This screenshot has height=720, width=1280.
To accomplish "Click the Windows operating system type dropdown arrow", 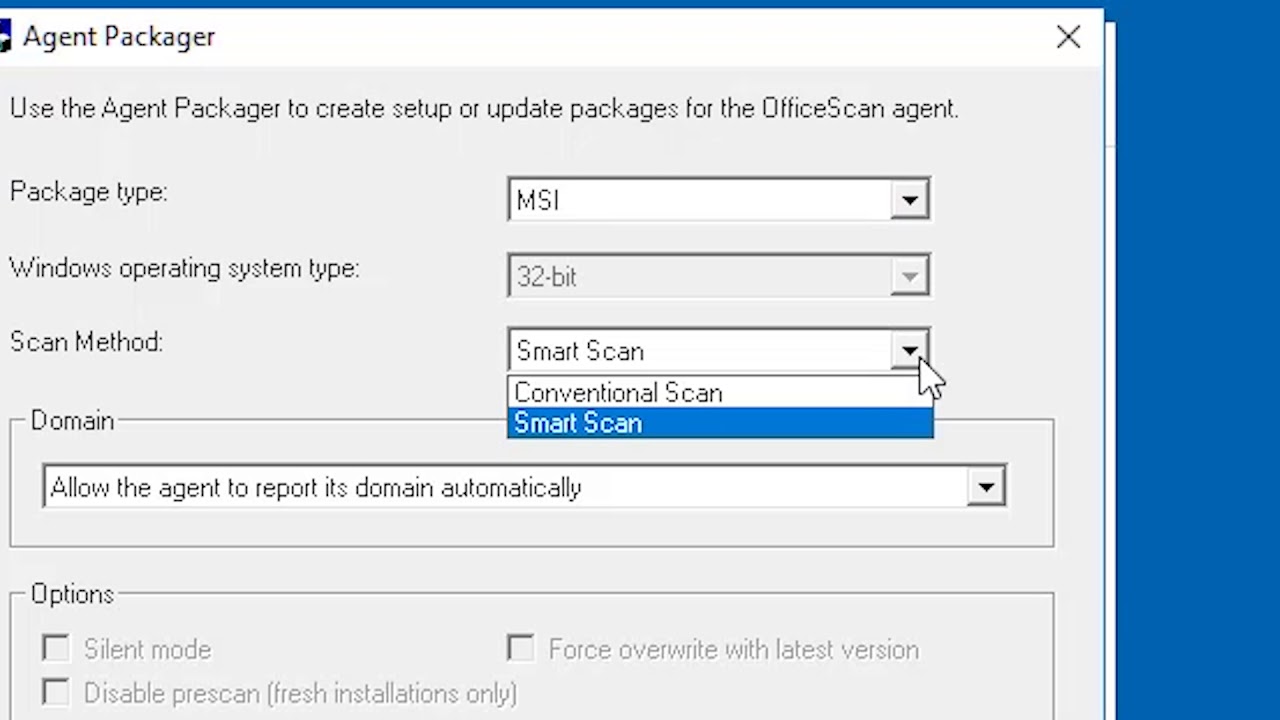I will tap(909, 277).
